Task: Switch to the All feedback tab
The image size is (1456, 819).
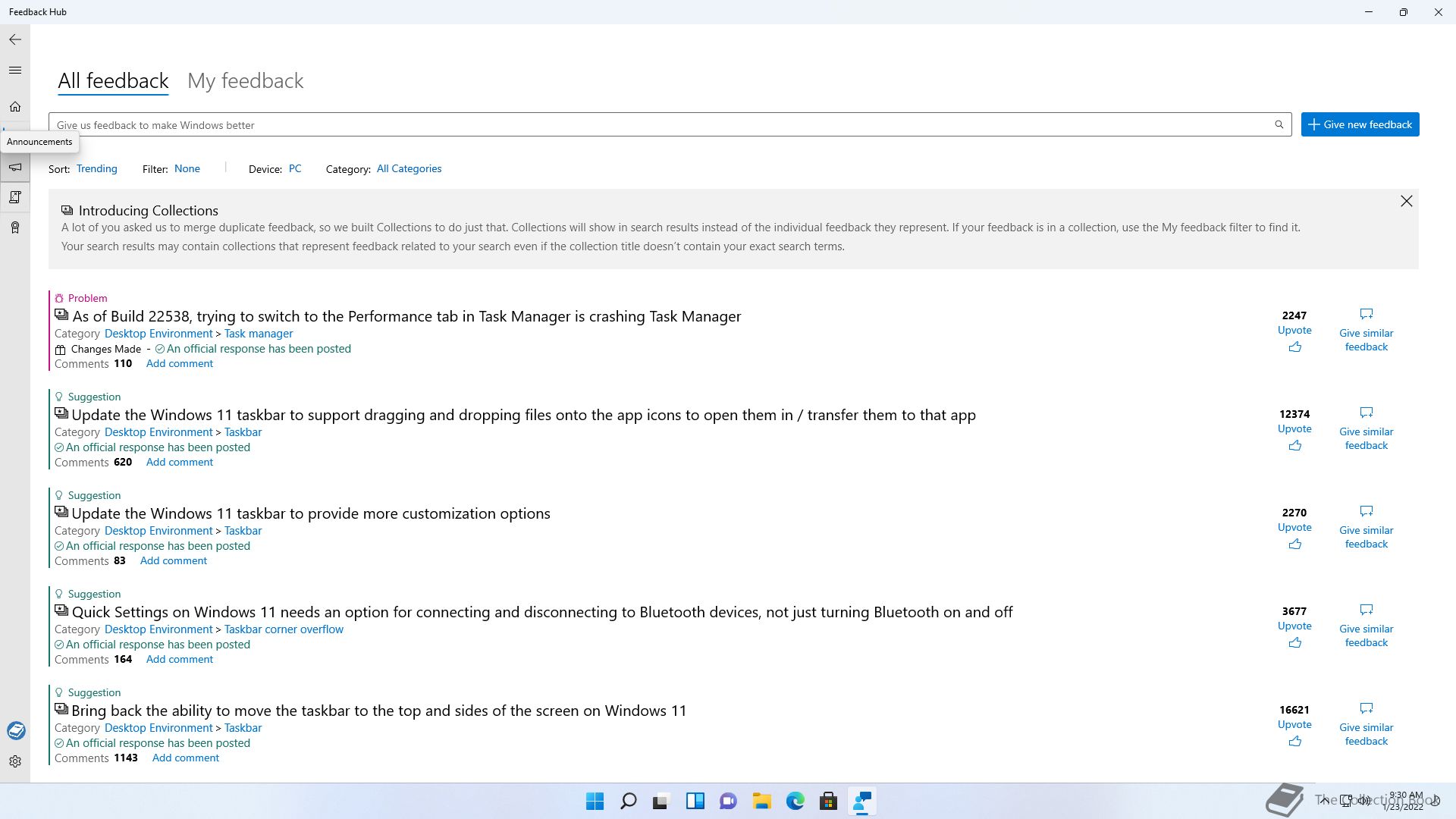Action: point(113,81)
